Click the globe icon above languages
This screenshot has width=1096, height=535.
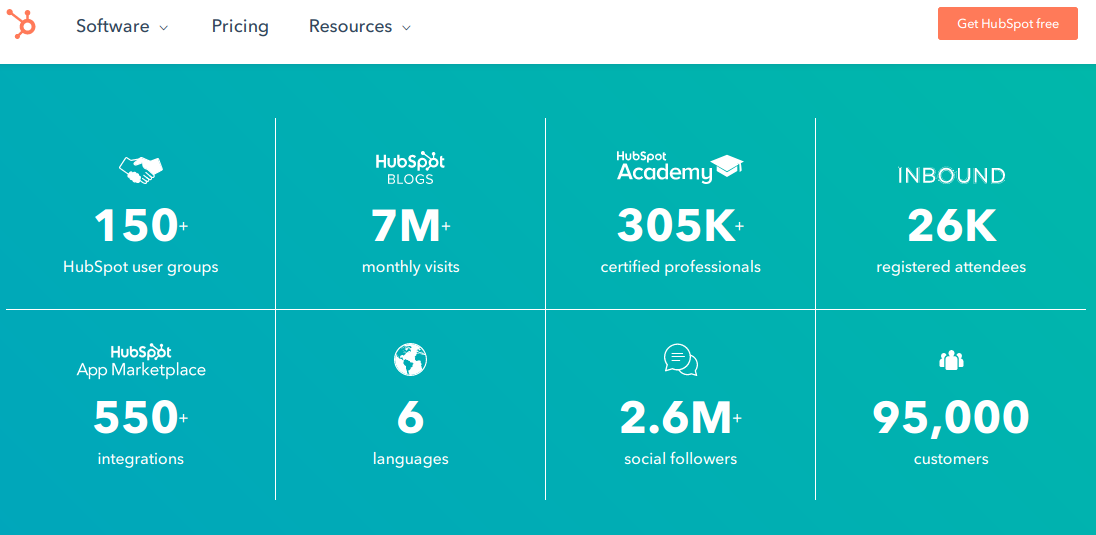pyautogui.click(x=410, y=359)
